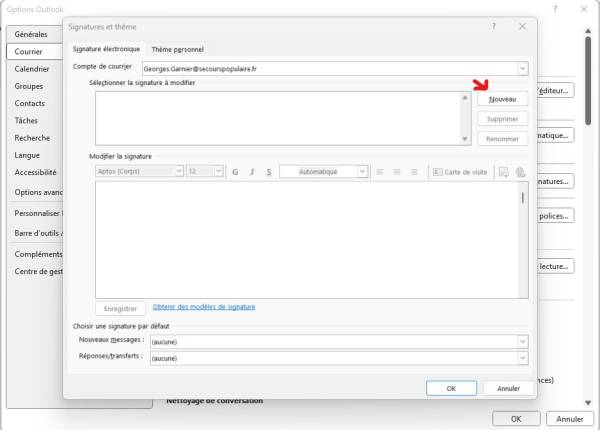Click Annuler in Options Outlook window

pyautogui.click(x=570, y=419)
